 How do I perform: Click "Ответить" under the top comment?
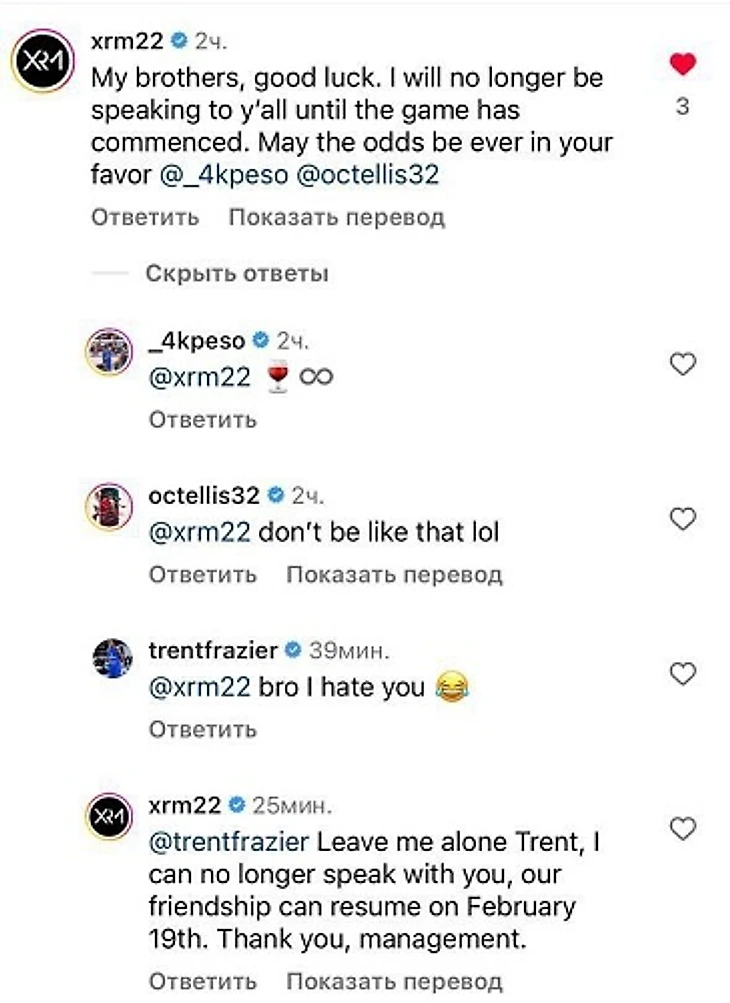[x=145, y=217]
